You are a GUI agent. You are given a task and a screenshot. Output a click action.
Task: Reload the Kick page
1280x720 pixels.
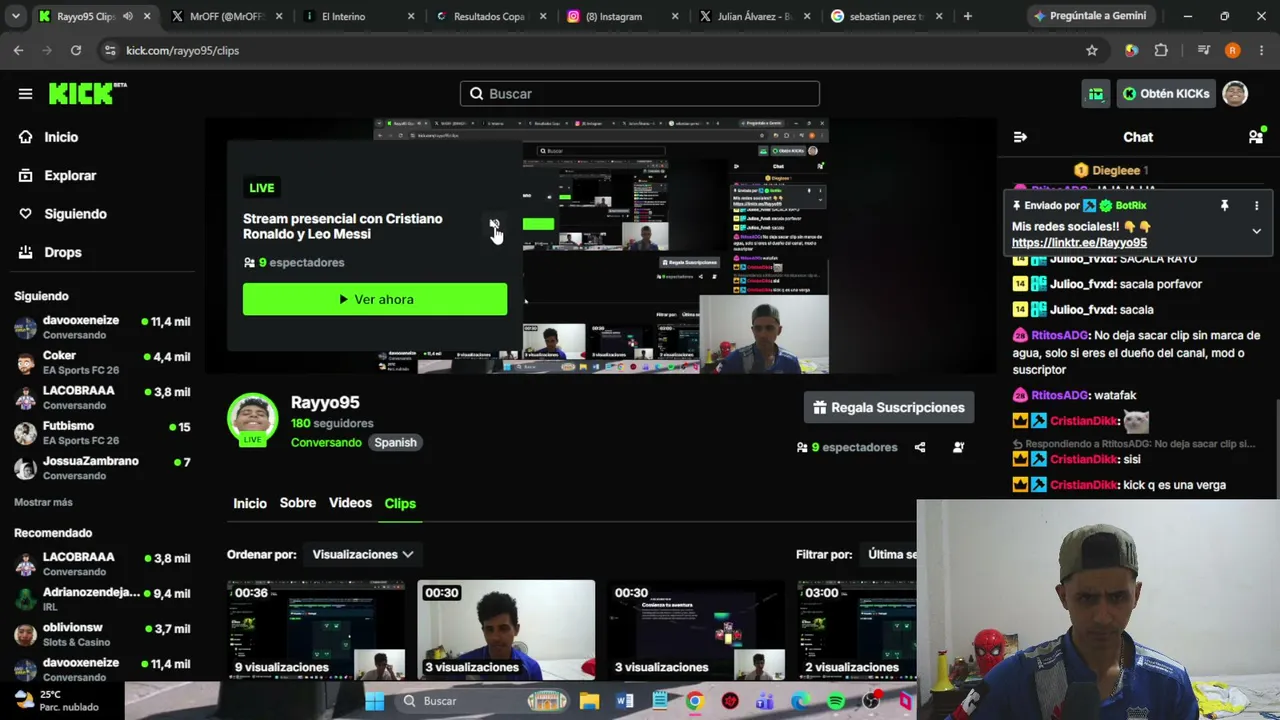pyautogui.click(x=76, y=50)
